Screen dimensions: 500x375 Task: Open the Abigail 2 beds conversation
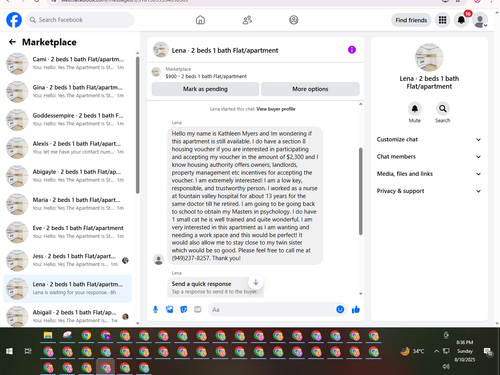click(67, 316)
